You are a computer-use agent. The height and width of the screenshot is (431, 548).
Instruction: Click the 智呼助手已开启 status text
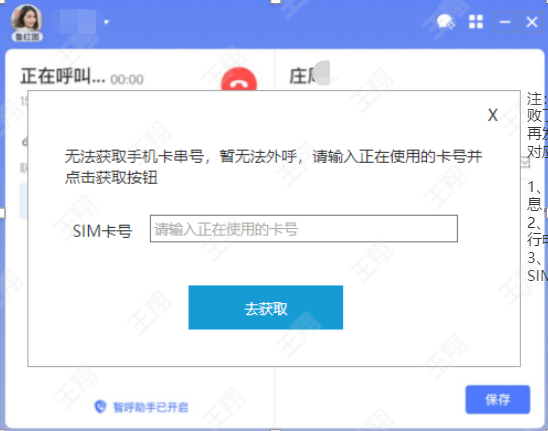click(x=150, y=407)
